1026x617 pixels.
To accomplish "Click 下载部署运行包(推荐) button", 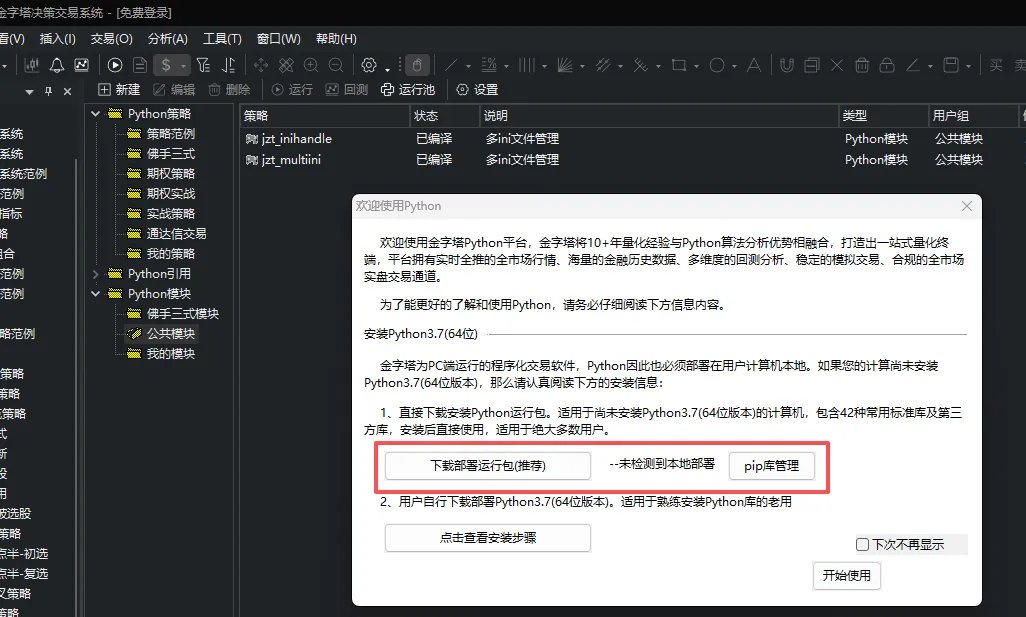I will click(x=487, y=466).
